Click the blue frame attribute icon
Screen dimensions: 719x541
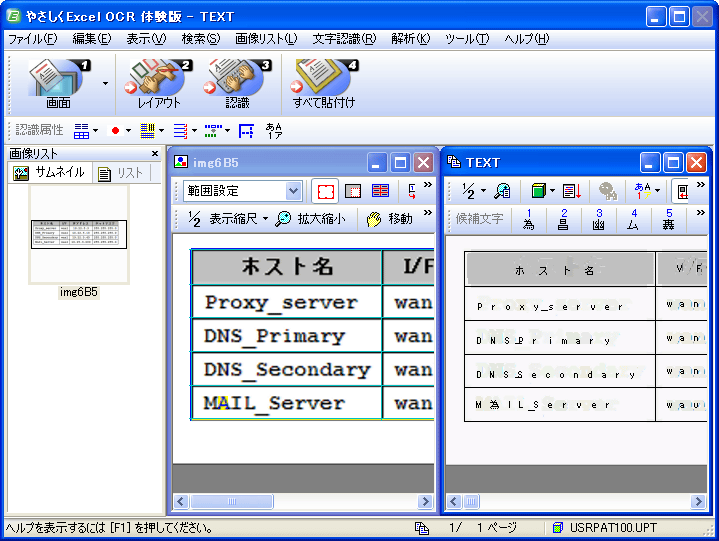click(246, 131)
